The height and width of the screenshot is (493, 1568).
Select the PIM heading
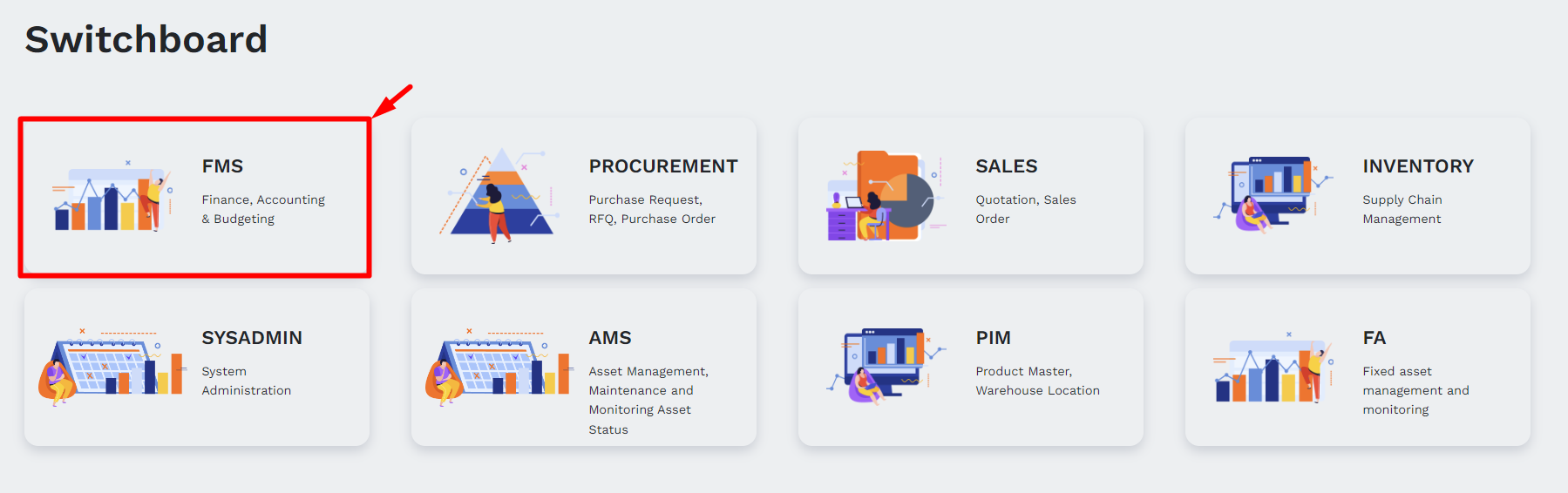tap(993, 338)
